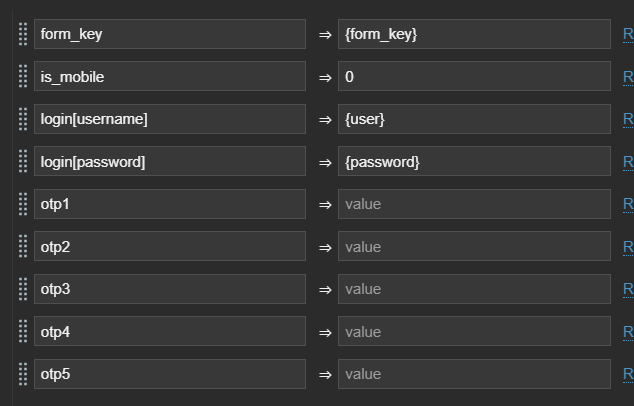Select the otp2 parameter name field
Image resolution: width=634 pixels, height=406 pixels.
[x=169, y=246]
